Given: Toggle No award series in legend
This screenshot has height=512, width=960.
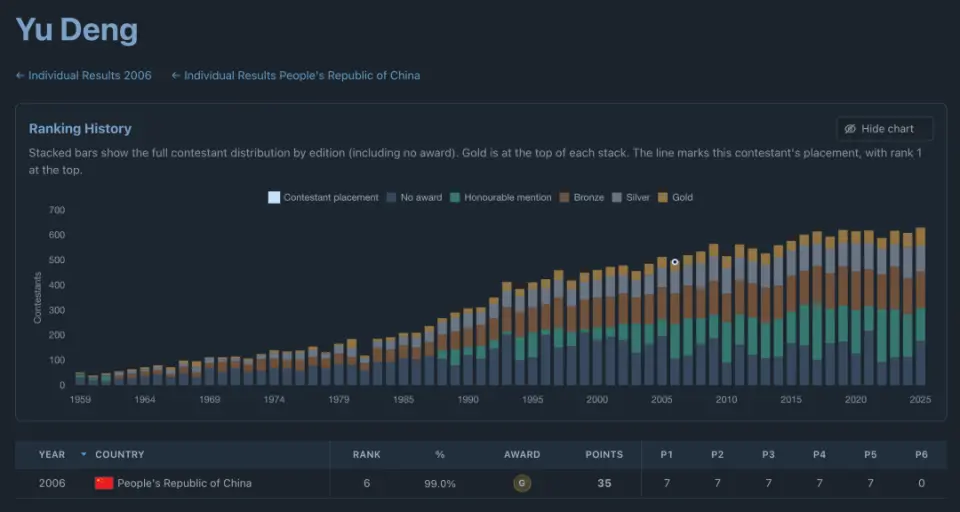Looking at the screenshot, I should pyautogui.click(x=414, y=197).
